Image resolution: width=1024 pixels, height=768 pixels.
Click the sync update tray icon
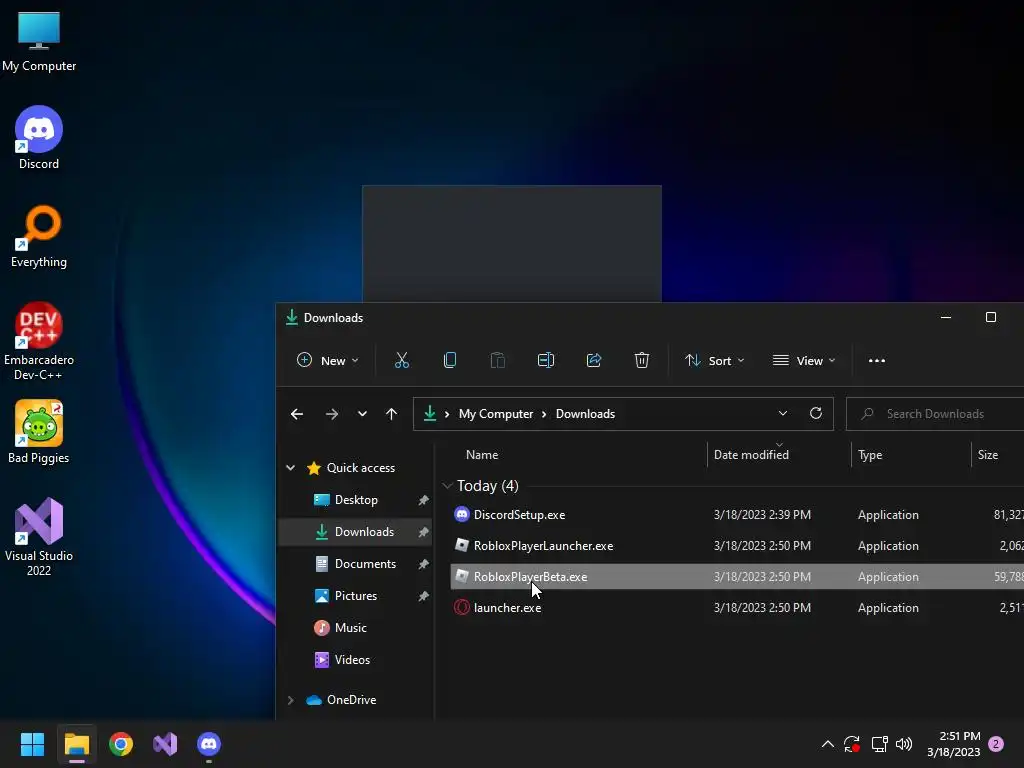(852, 744)
